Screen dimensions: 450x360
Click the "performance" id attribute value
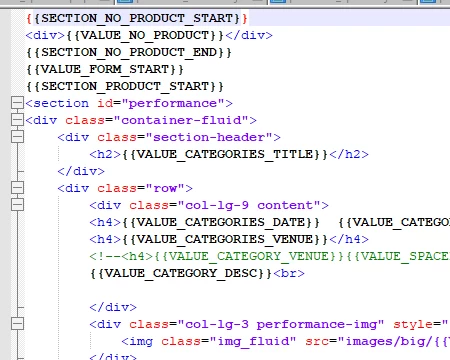point(173,103)
